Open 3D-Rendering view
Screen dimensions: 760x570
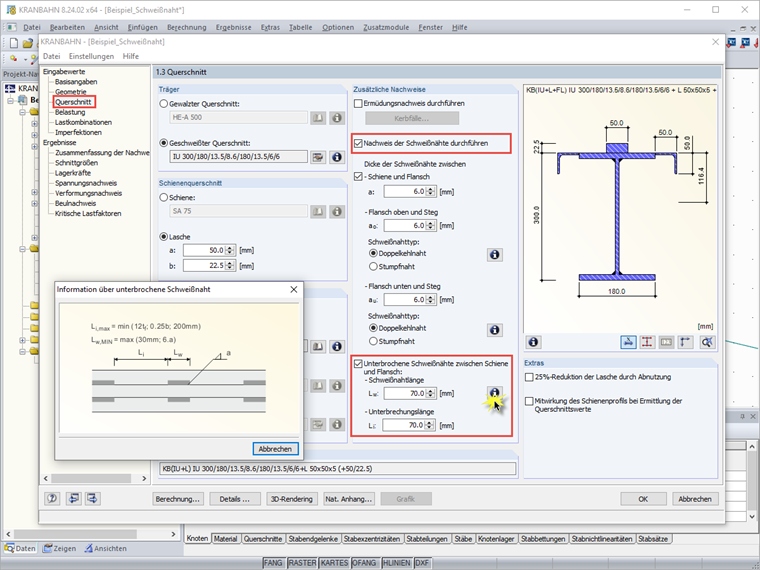point(291,499)
